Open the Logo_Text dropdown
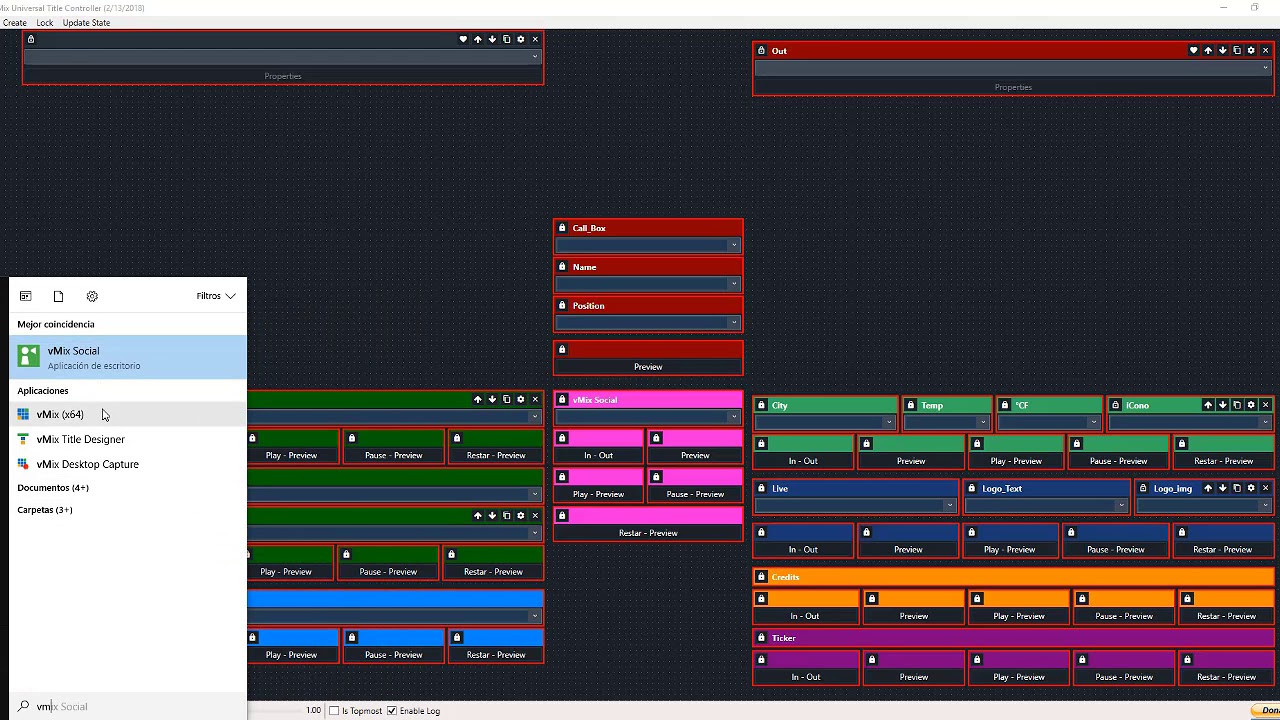This screenshot has height=720, width=1280. point(1046,505)
